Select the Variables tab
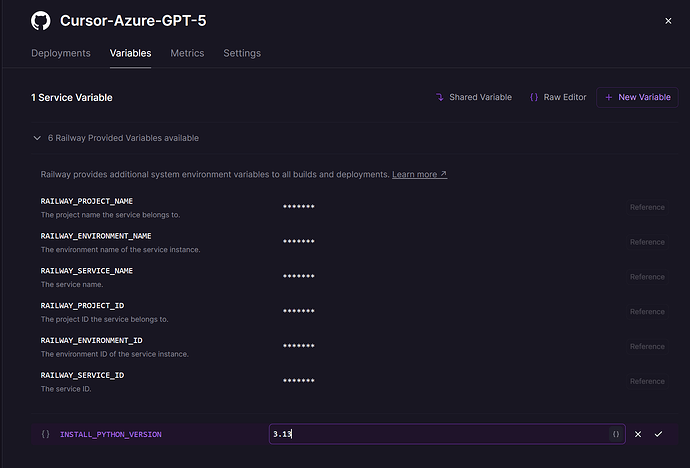Screen dimensions: 690x468 [130, 53]
